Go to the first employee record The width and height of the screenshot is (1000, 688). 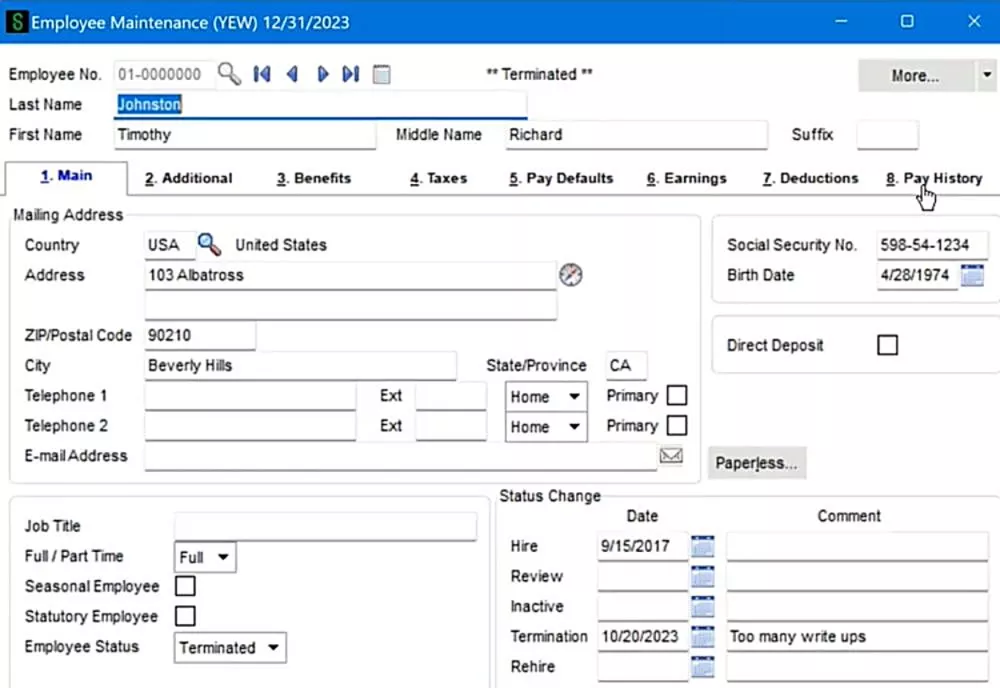(x=262, y=74)
